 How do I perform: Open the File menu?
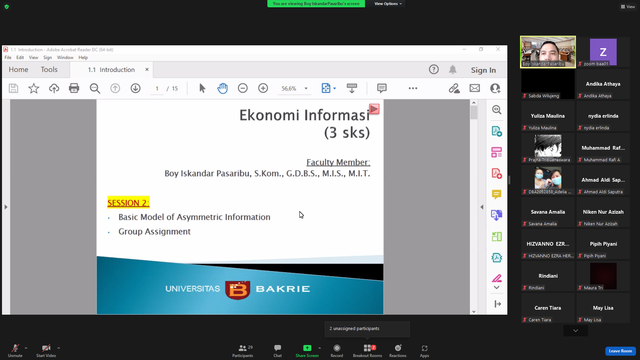(8, 58)
